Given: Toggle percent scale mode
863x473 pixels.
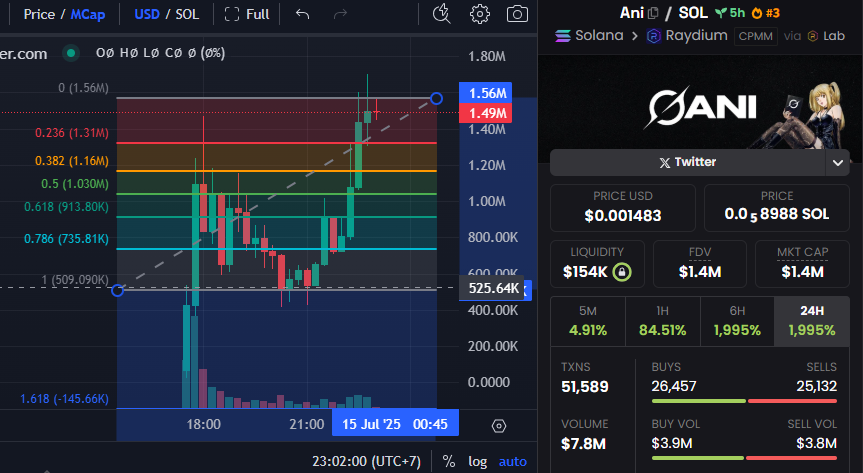Looking at the screenshot, I should pyautogui.click(x=449, y=461).
